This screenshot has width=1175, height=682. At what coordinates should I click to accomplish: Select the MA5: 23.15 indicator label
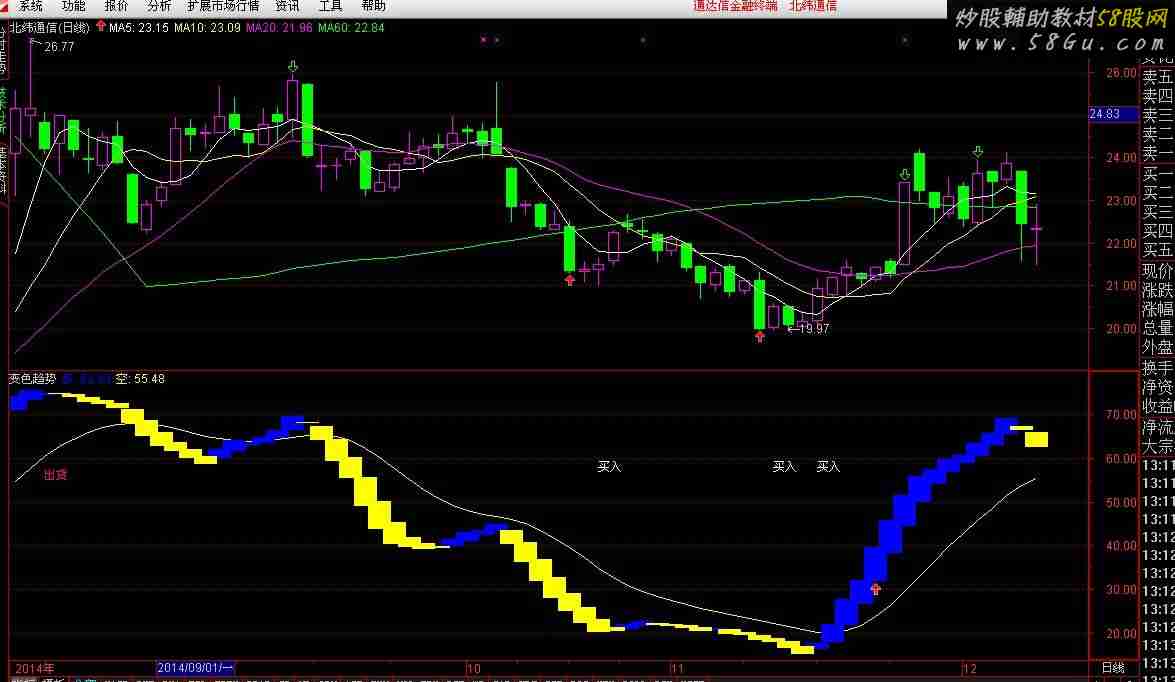click(139, 28)
